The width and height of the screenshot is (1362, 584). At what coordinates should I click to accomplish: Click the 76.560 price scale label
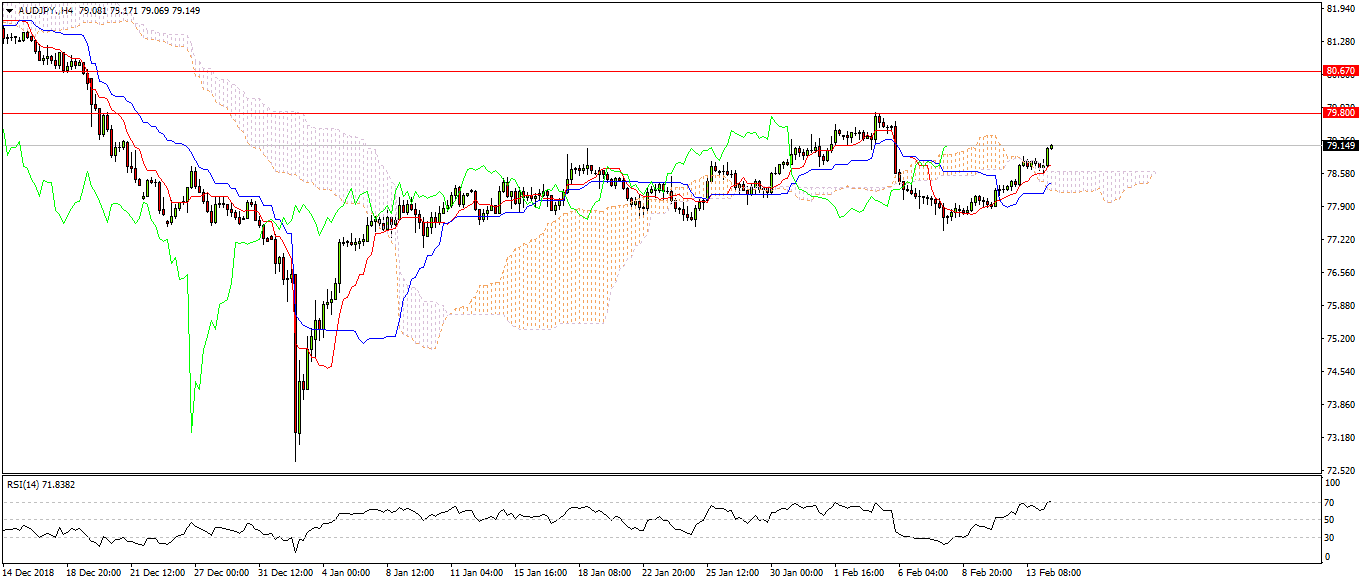[x=1339, y=273]
